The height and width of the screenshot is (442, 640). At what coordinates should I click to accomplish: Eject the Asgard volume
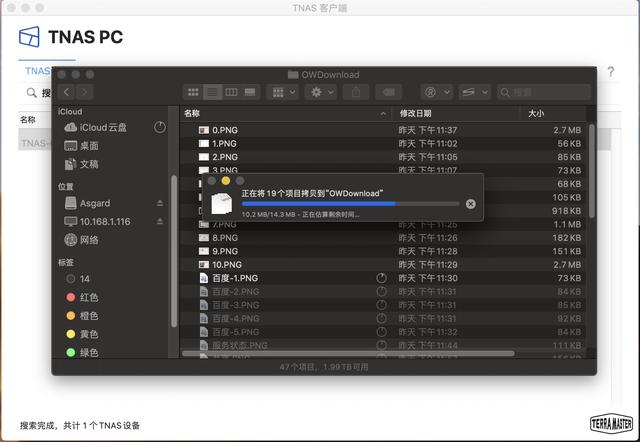[x=160, y=203]
